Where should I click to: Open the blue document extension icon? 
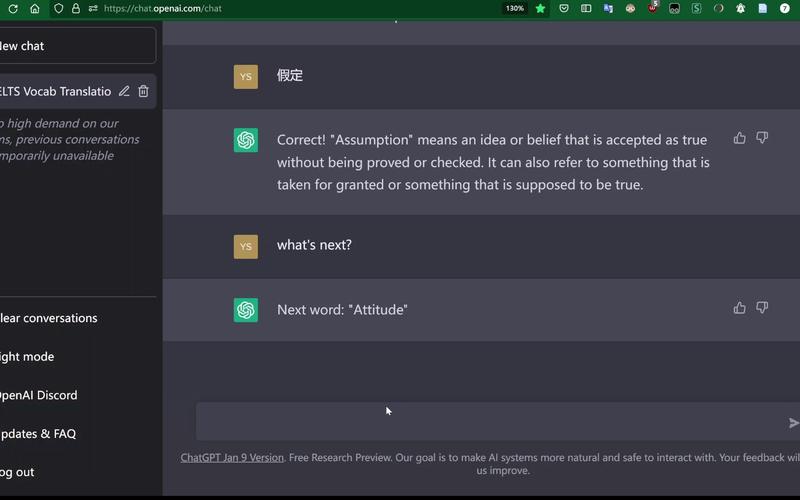(763, 9)
